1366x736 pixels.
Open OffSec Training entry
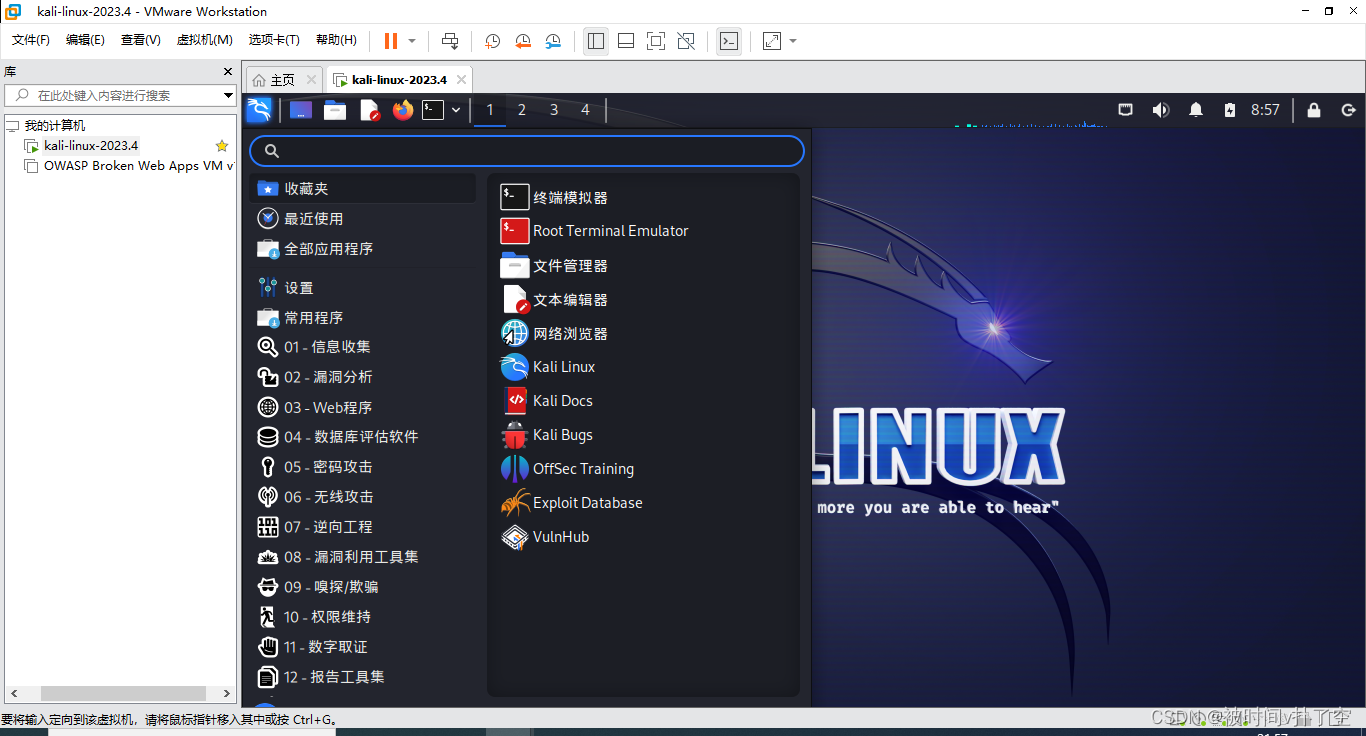(x=643, y=469)
